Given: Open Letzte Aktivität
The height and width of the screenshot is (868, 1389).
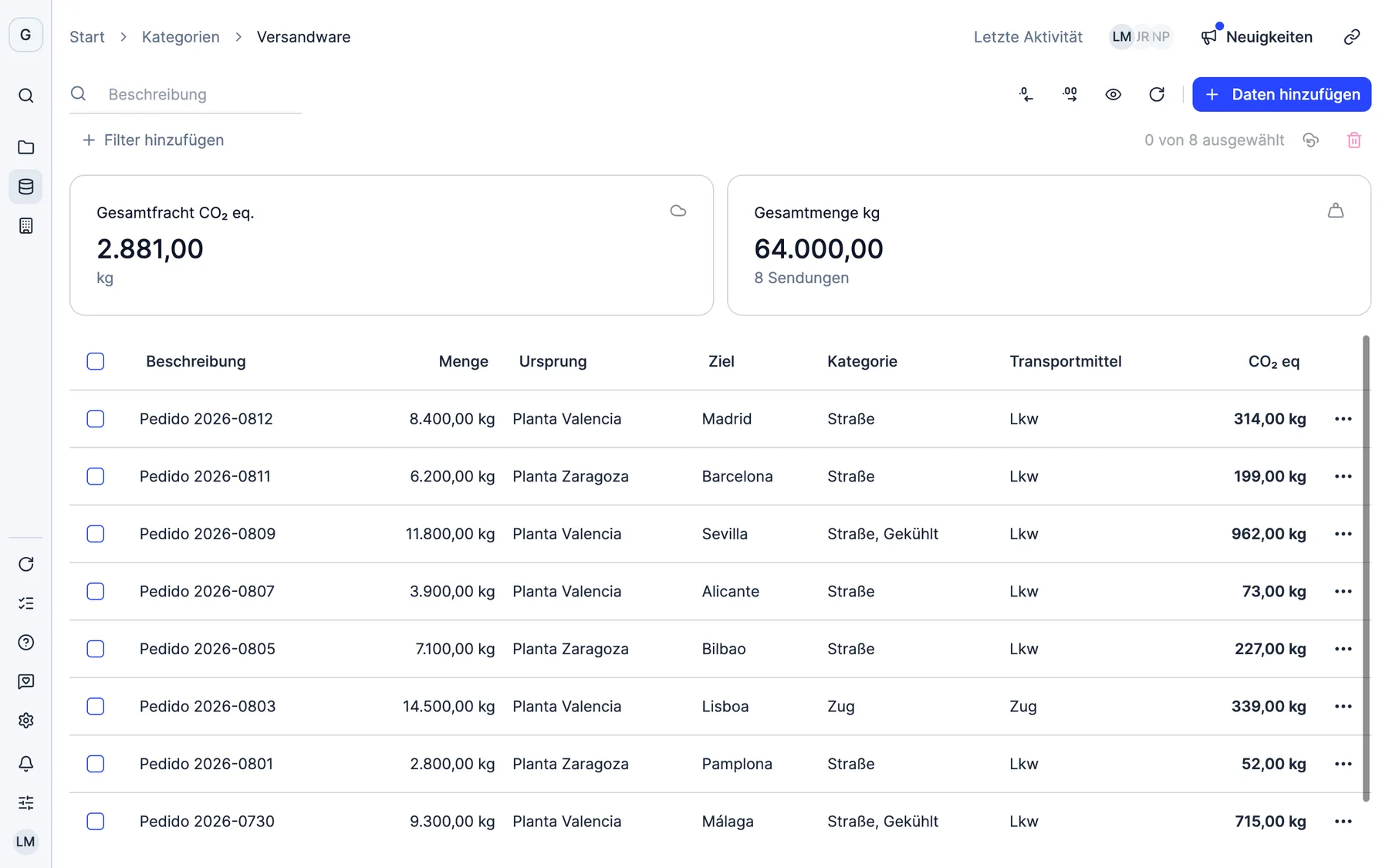Looking at the screenshot, I should tap(1028, 37).
